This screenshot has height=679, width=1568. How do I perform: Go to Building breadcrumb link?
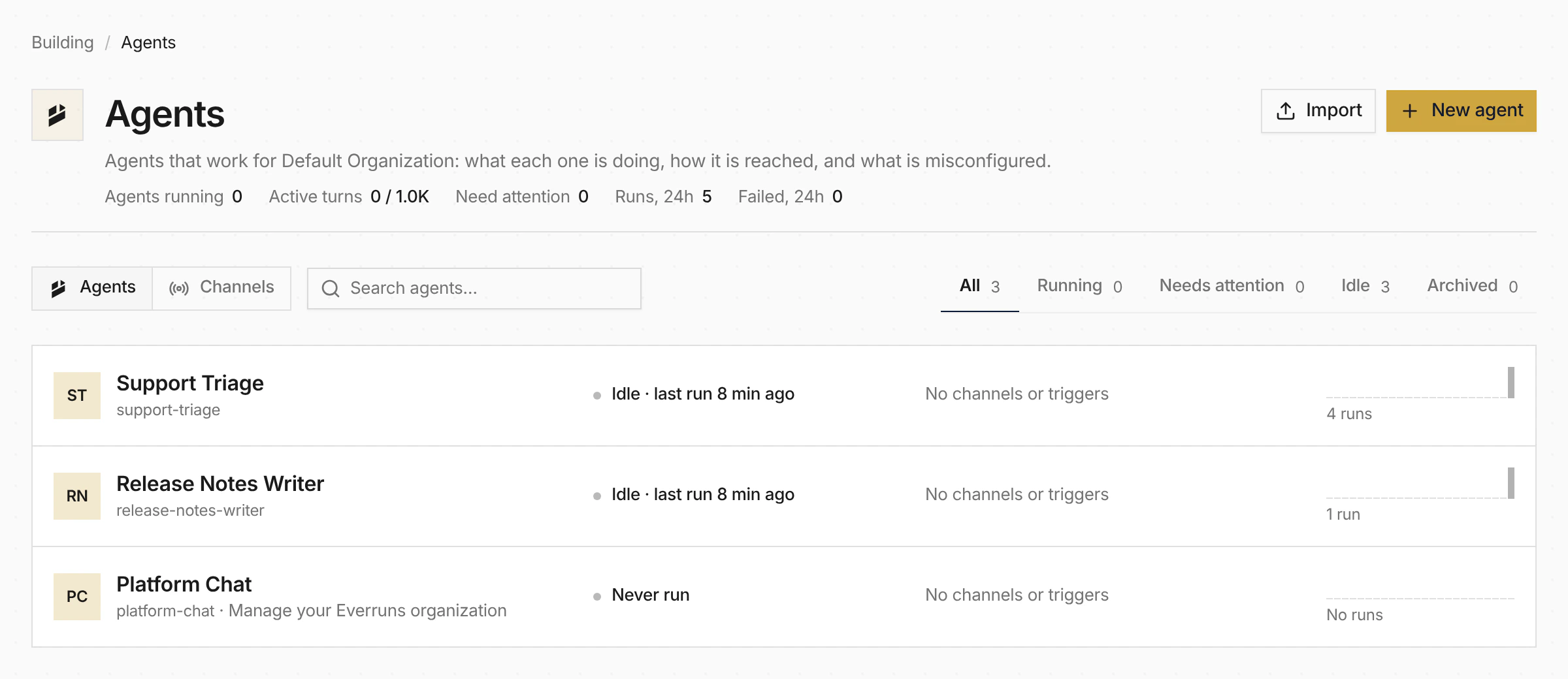coord(63,42)
